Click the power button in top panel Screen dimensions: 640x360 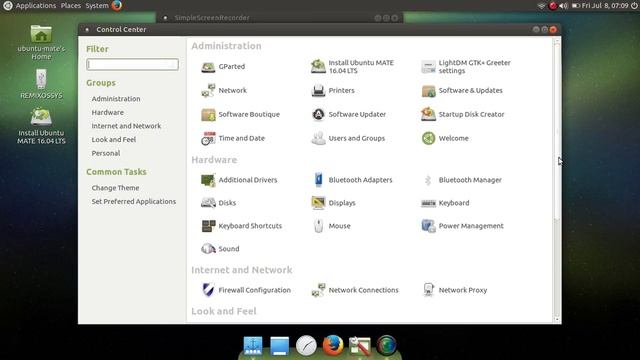click(634, 6)
